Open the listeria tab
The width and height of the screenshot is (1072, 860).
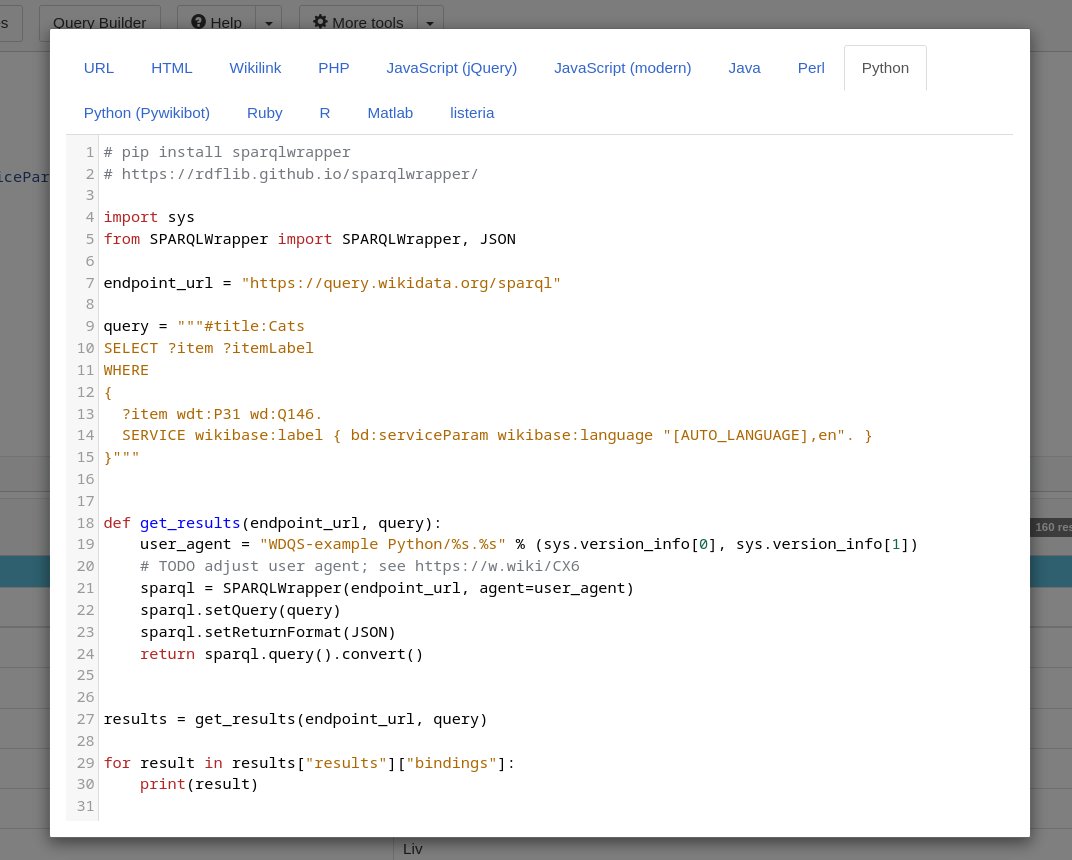pos(472,113)
